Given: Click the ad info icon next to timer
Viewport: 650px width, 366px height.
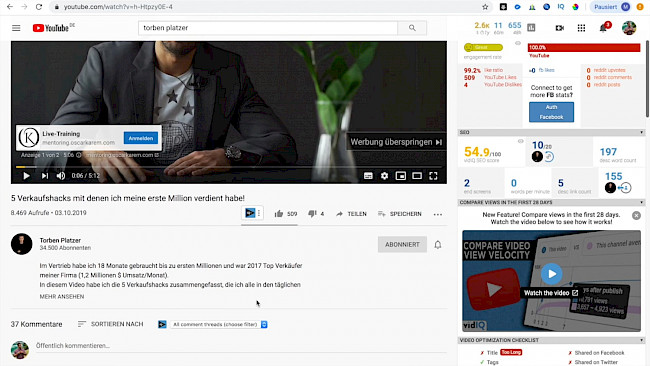Looking at the screenshot, I should [x=78, y=155].
